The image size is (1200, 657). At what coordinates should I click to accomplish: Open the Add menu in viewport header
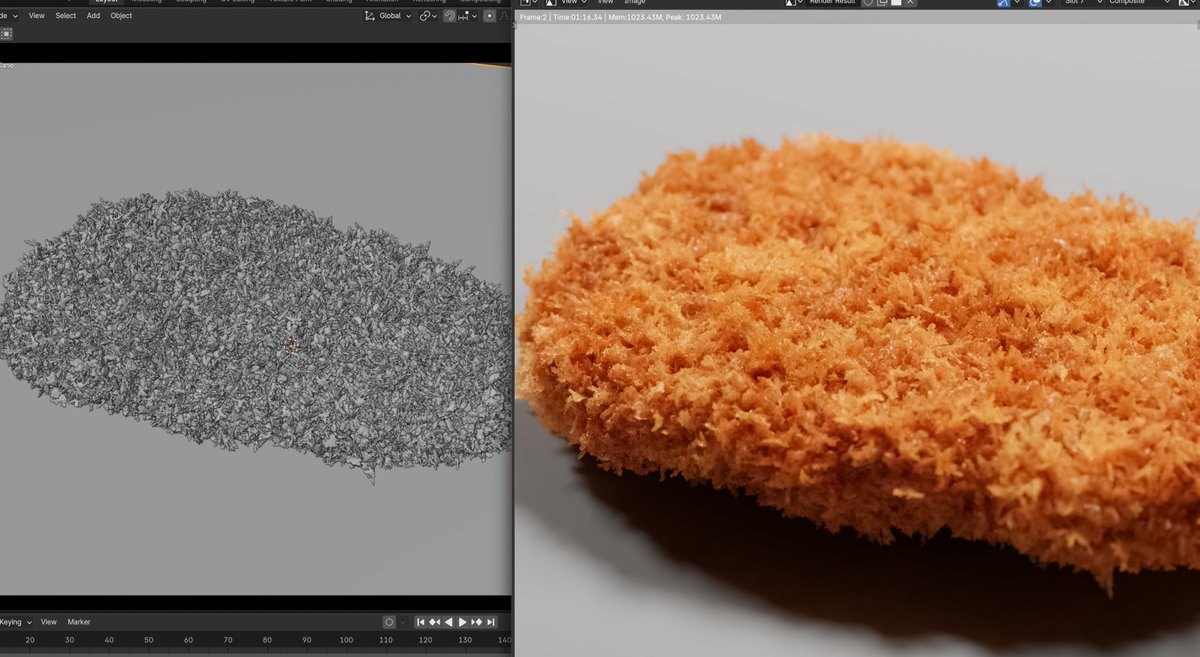pyautogui.click(x=93, y=16)
